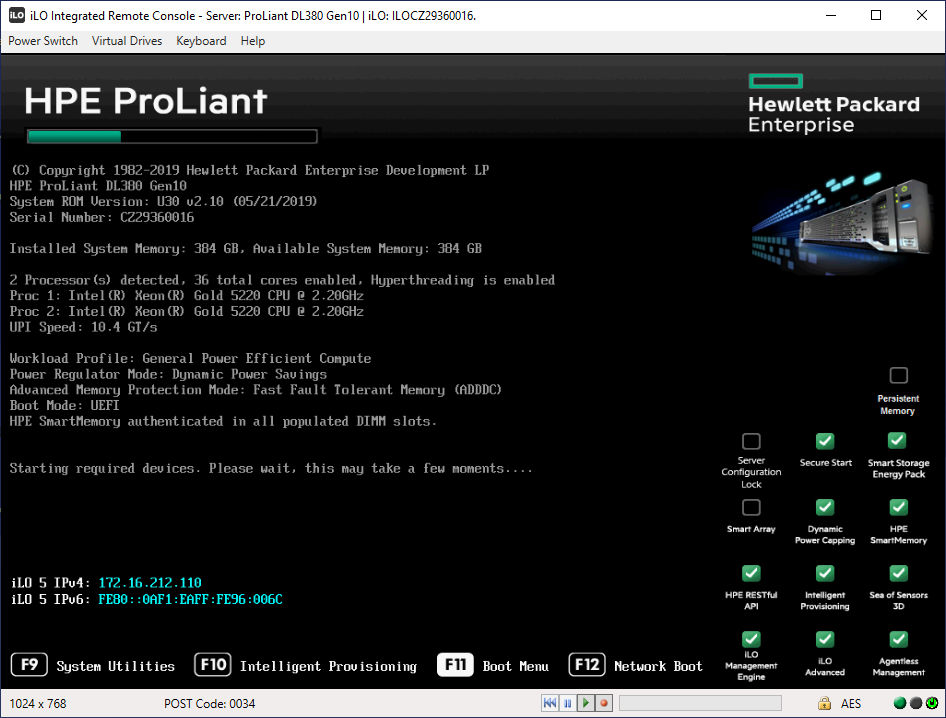The width and height of the screenshot is (946, 718).
Task: Open the Keyboard menu
Action: point(201,41)
